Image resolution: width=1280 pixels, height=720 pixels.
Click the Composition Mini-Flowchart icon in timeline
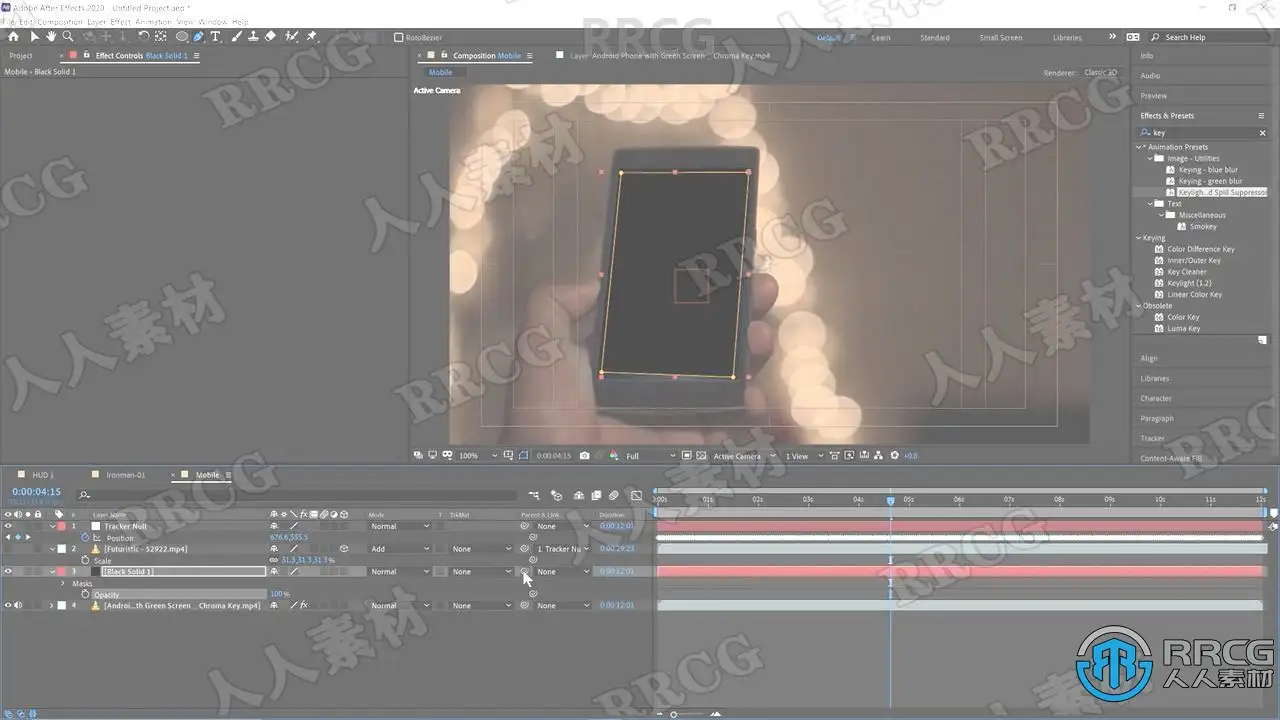(x=534, y=495)
